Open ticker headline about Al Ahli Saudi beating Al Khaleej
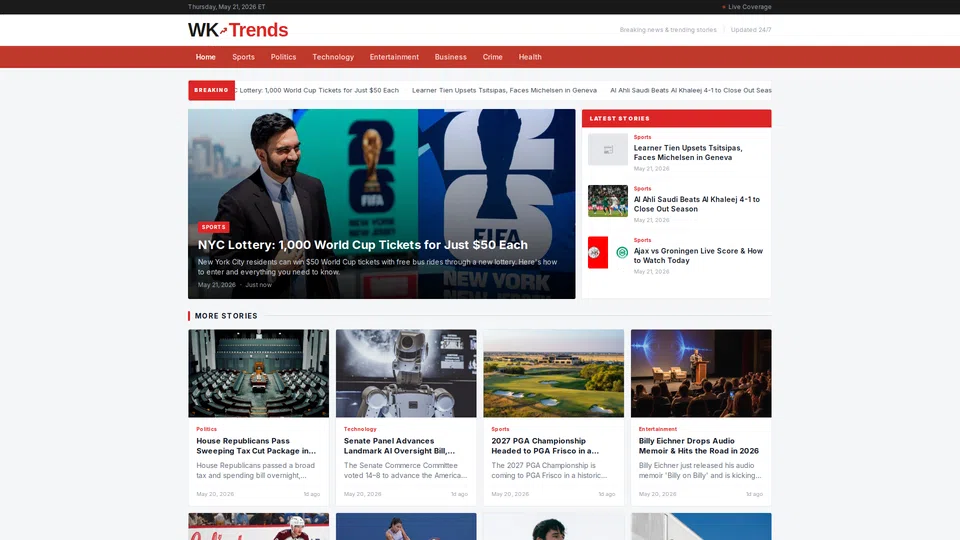Screen dimensions: 960x540 (x=691, y=90)
